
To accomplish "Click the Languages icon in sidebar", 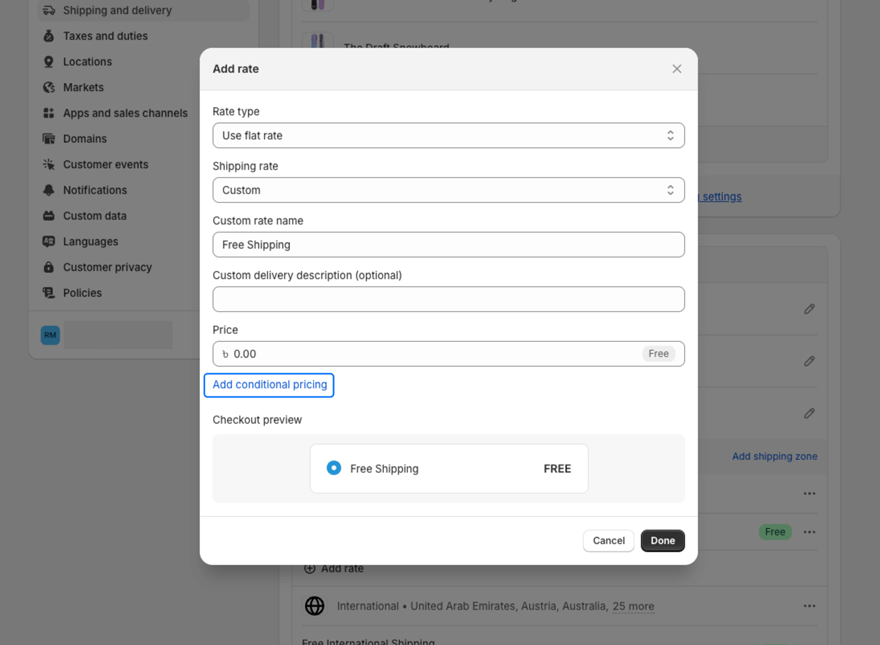I will coord(49,241).
